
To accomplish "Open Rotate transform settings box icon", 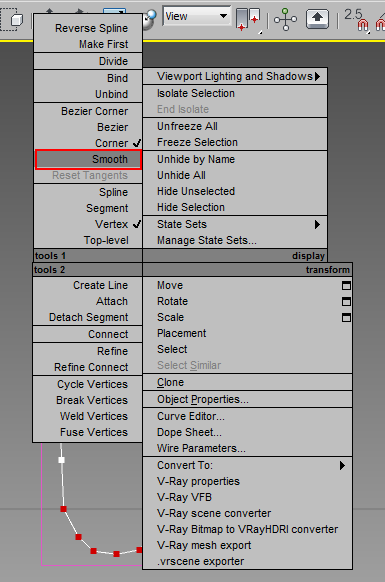I will pyautogui.click(x=346, y=301).
